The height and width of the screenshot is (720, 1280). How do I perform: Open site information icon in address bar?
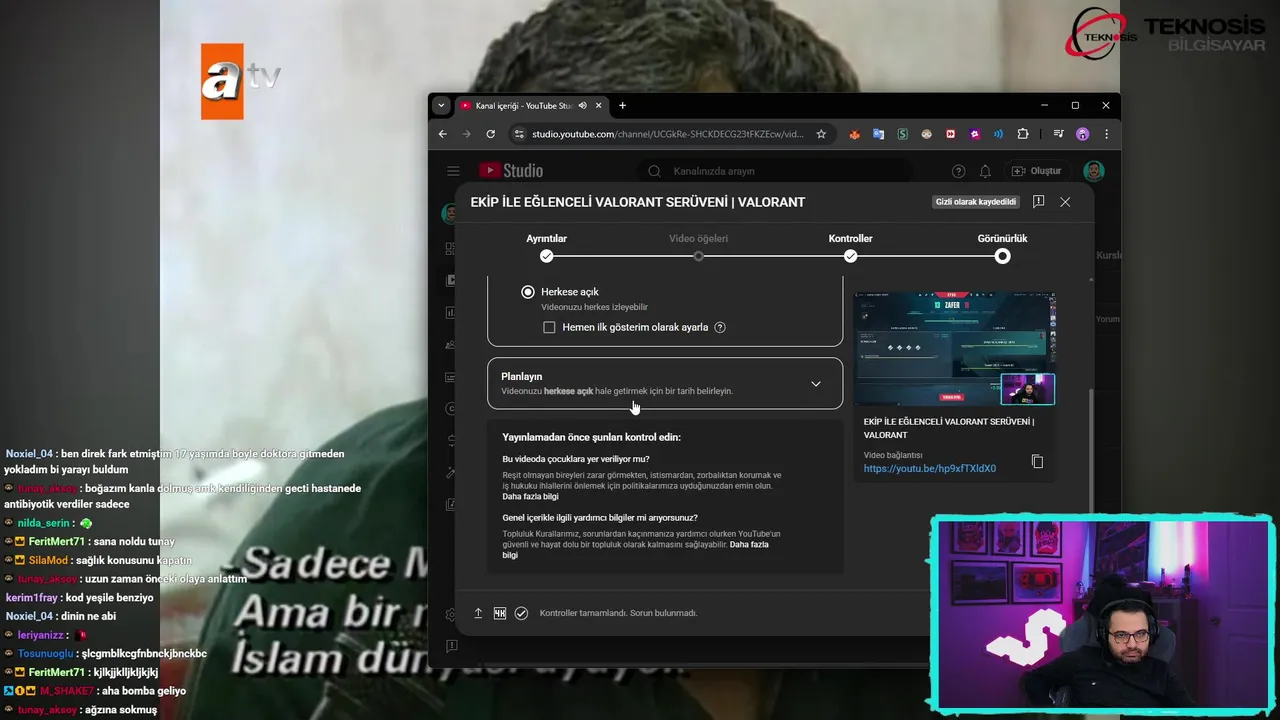point(518,134)
